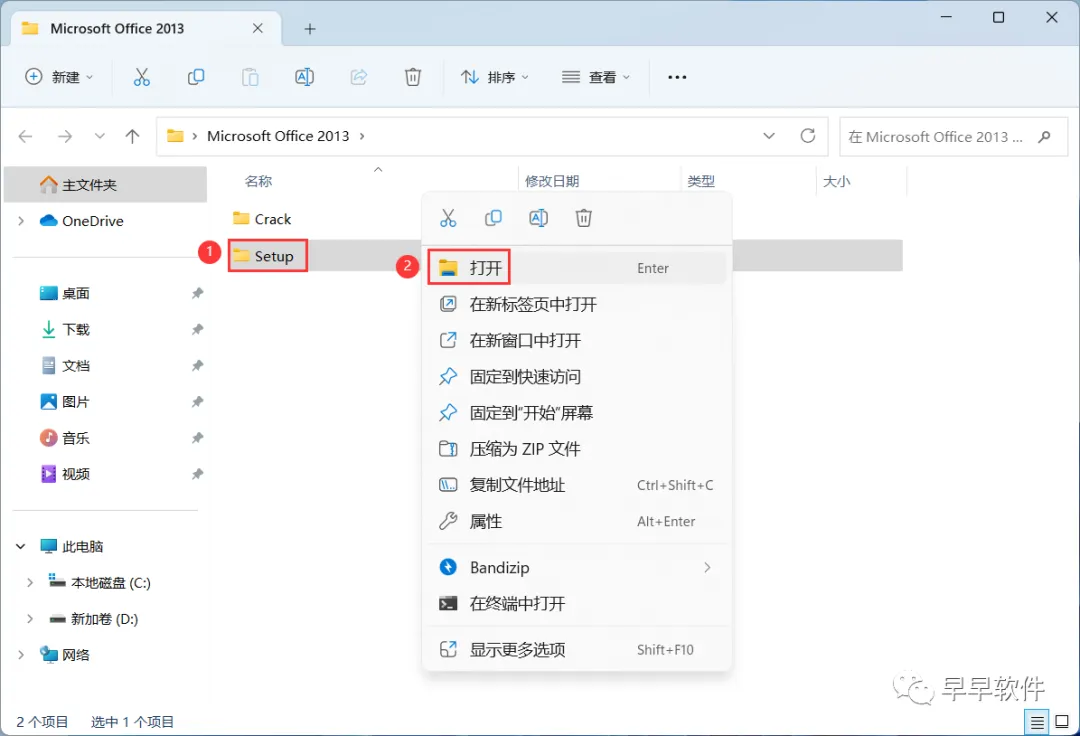
Task: Click 显示更多选项 in context menu
Action: [577, 649]
